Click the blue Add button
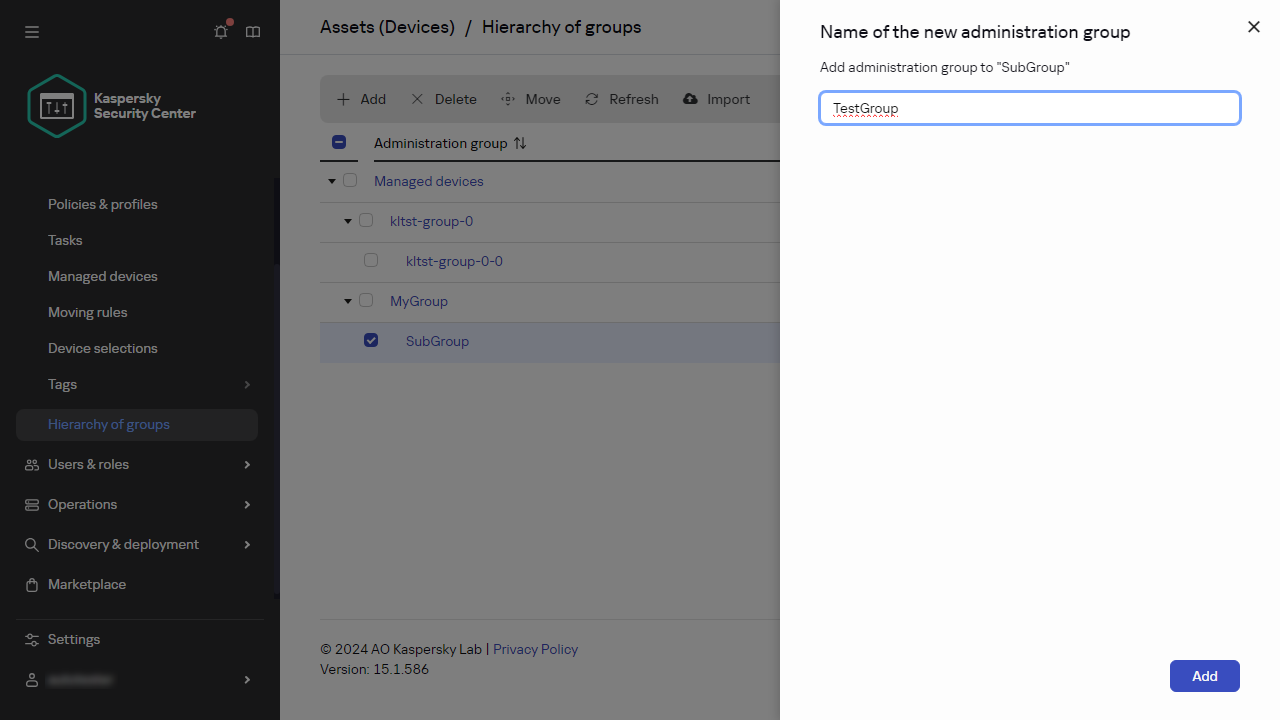The height and width of the screenshot is (720, 1280). 1205,676
